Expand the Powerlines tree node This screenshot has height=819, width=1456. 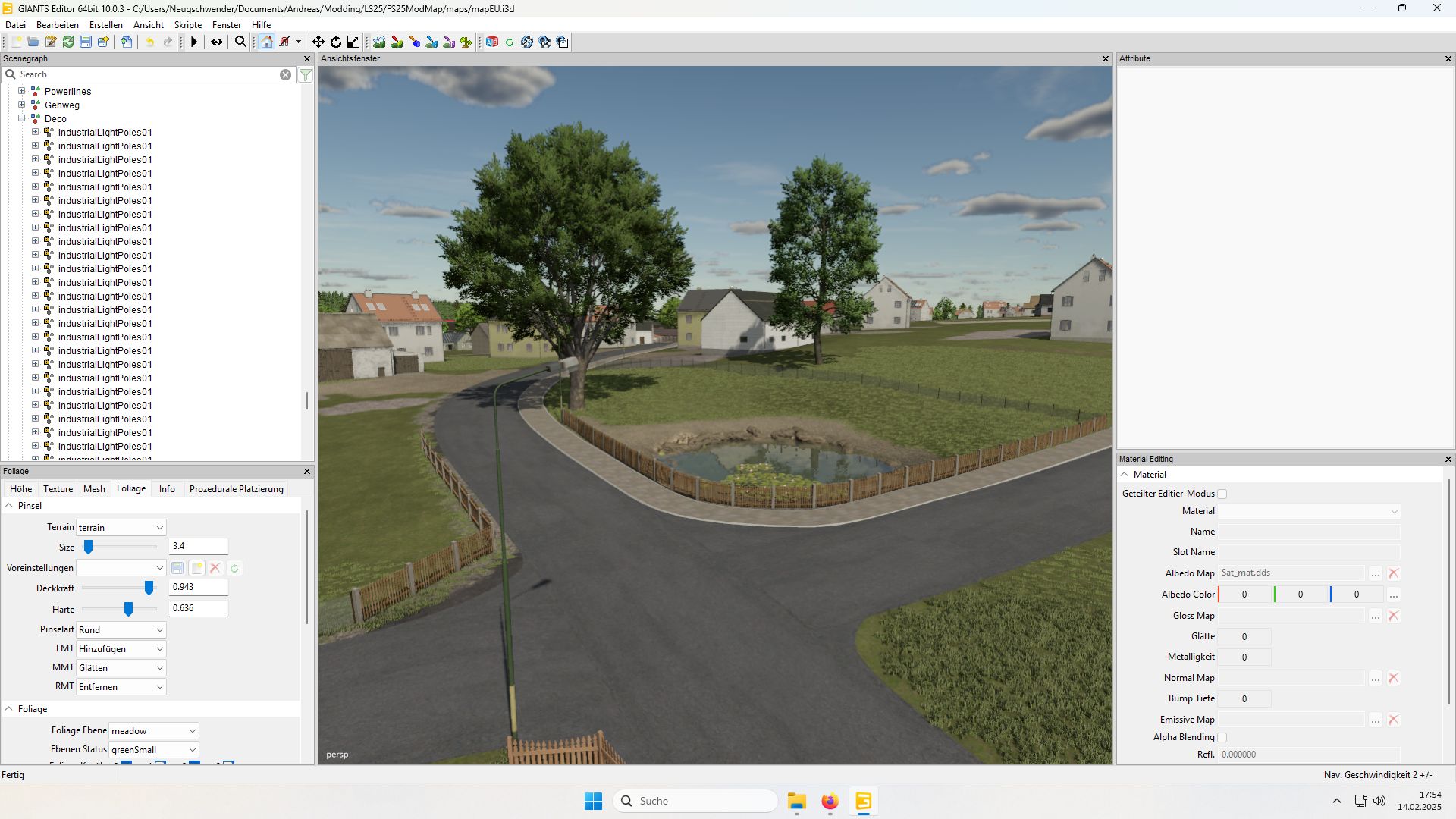22,91
